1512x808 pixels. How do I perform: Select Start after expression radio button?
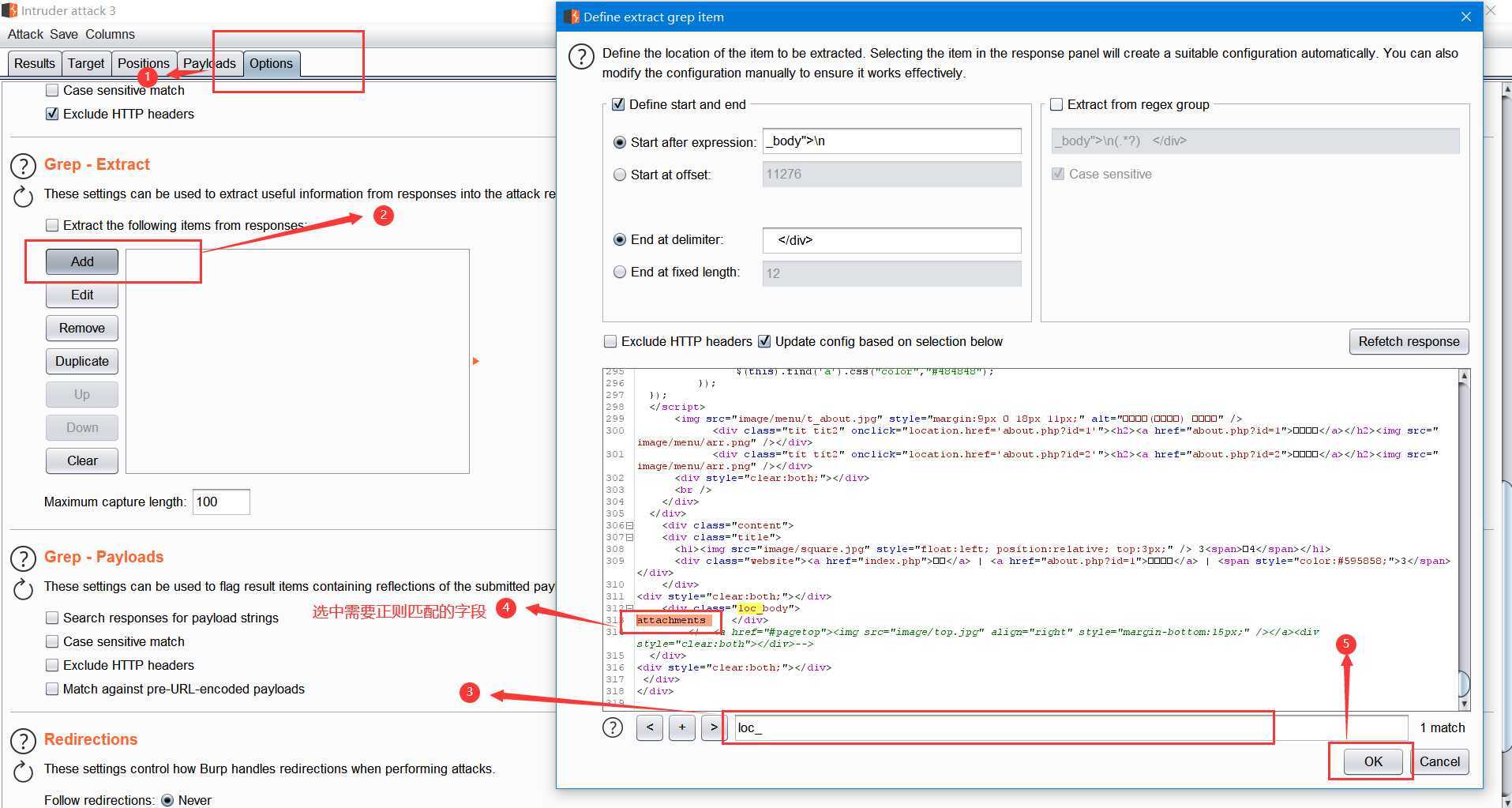tap(620, 142)
